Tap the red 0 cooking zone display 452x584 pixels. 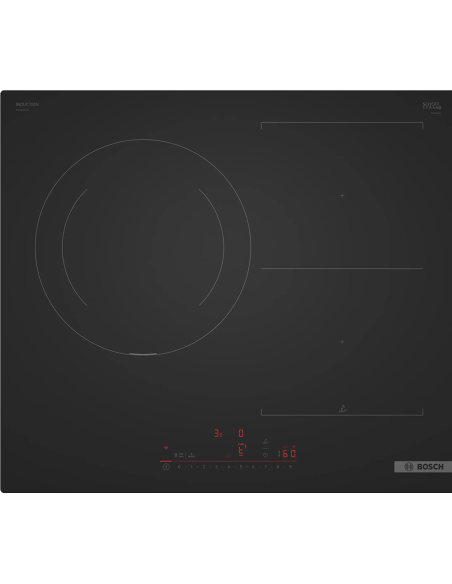click(241, 433)
